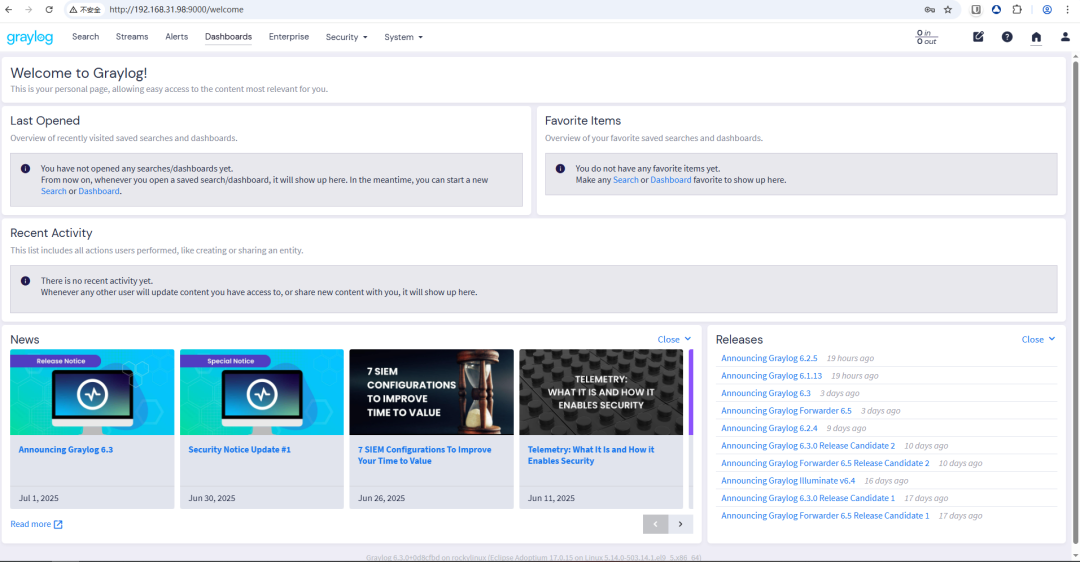Click the browser address bar URL

(x=176, y=10)
